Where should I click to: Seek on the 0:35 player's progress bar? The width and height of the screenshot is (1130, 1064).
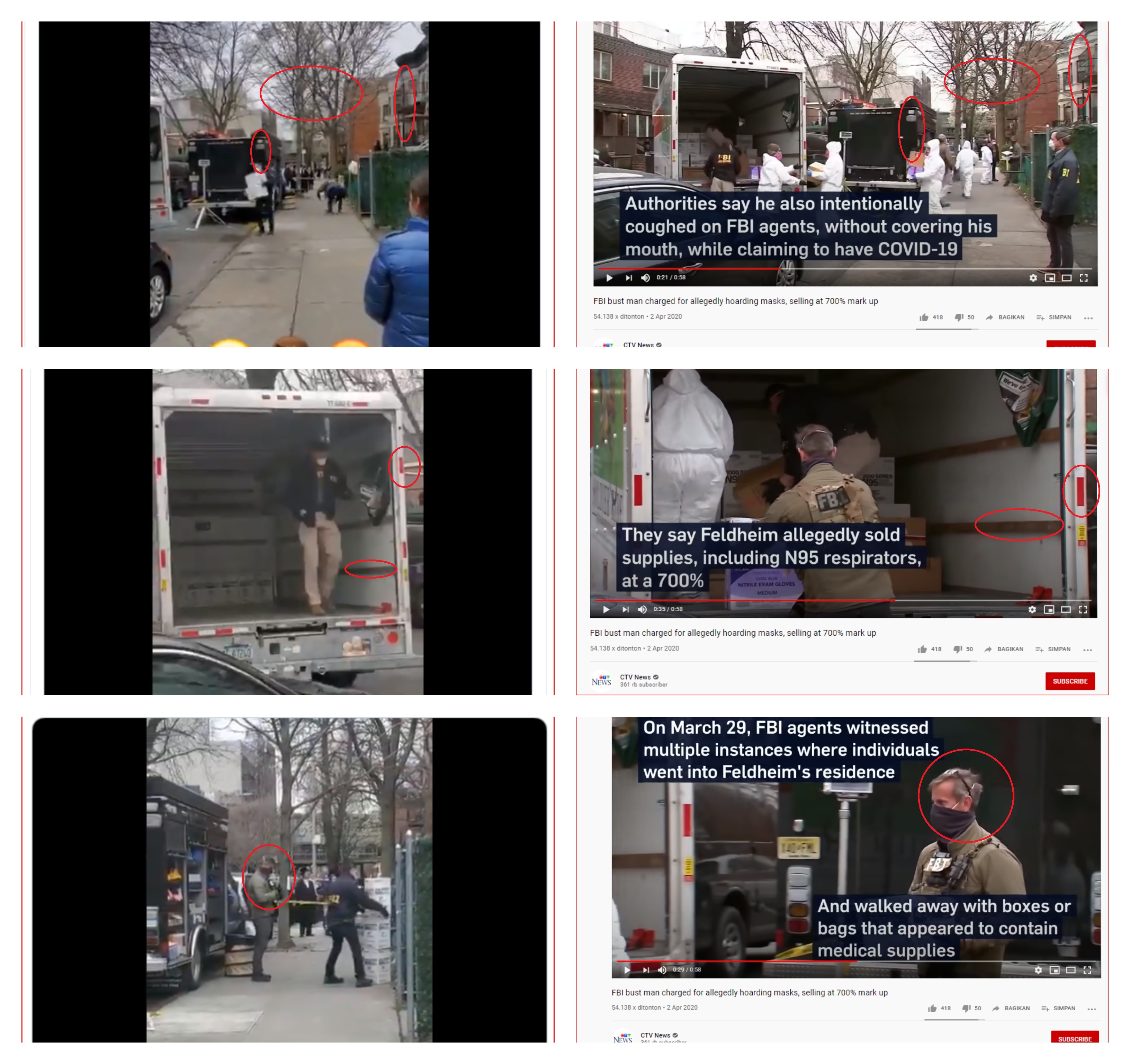[843, 600]
